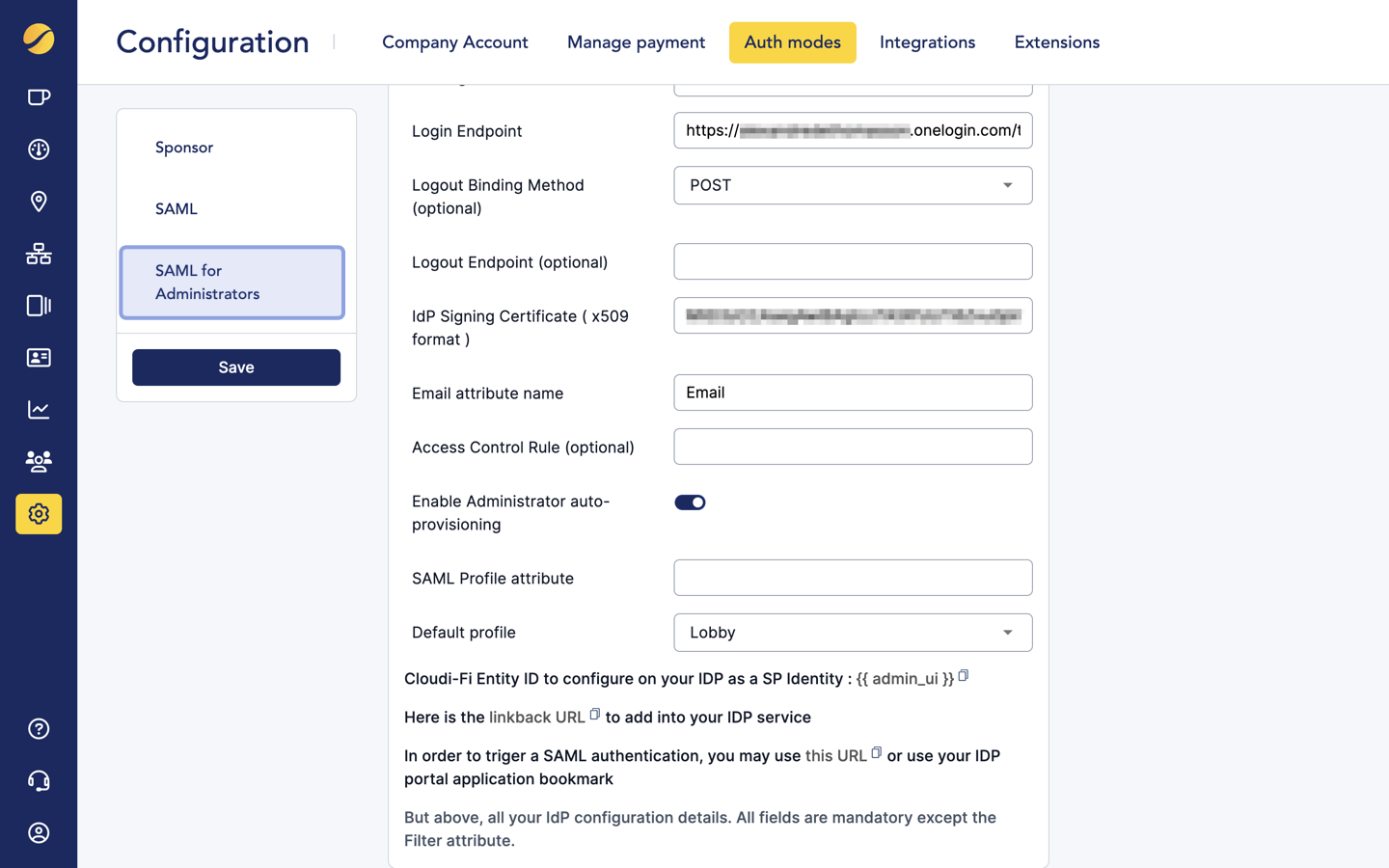Viewport: 1389px width, 868px height.
Task: Open the Company Account section
Action: [454, 42]
